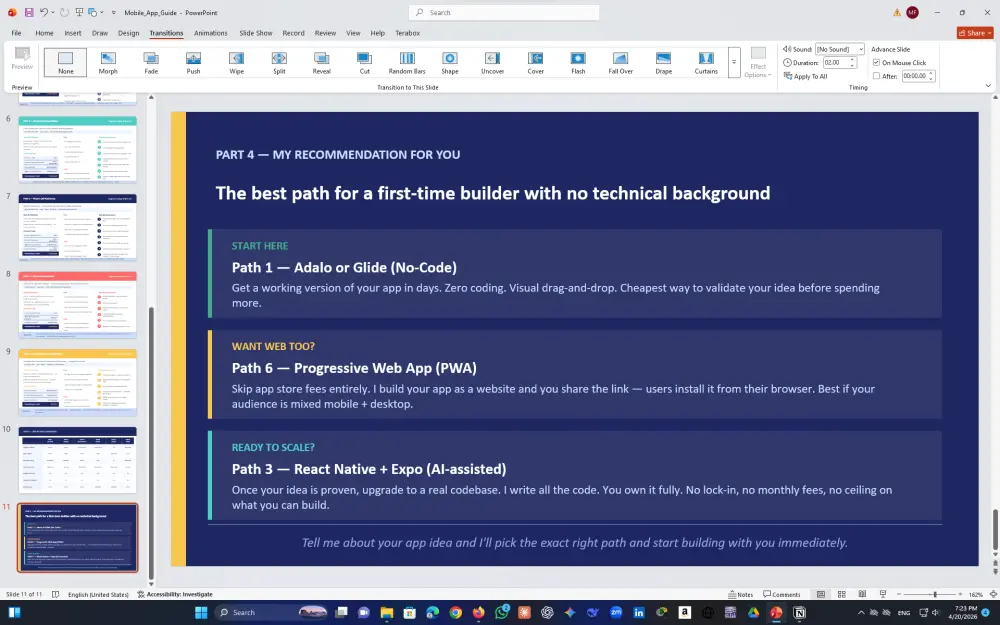Open the File menu
The height and width of the screenshot is (625, 1000).
[x=17, y=33]
